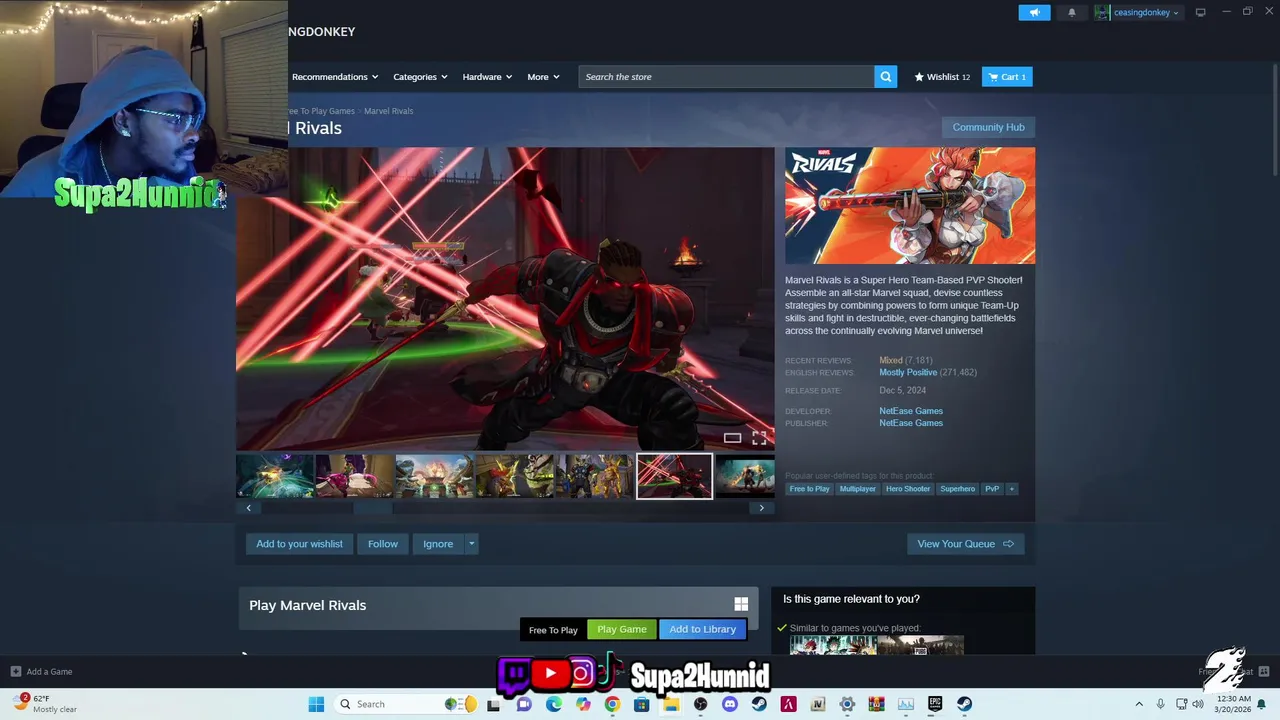This screenshot has width=1280, height=720.
Task: Click View Your Queue
Action: click(965, 544)
